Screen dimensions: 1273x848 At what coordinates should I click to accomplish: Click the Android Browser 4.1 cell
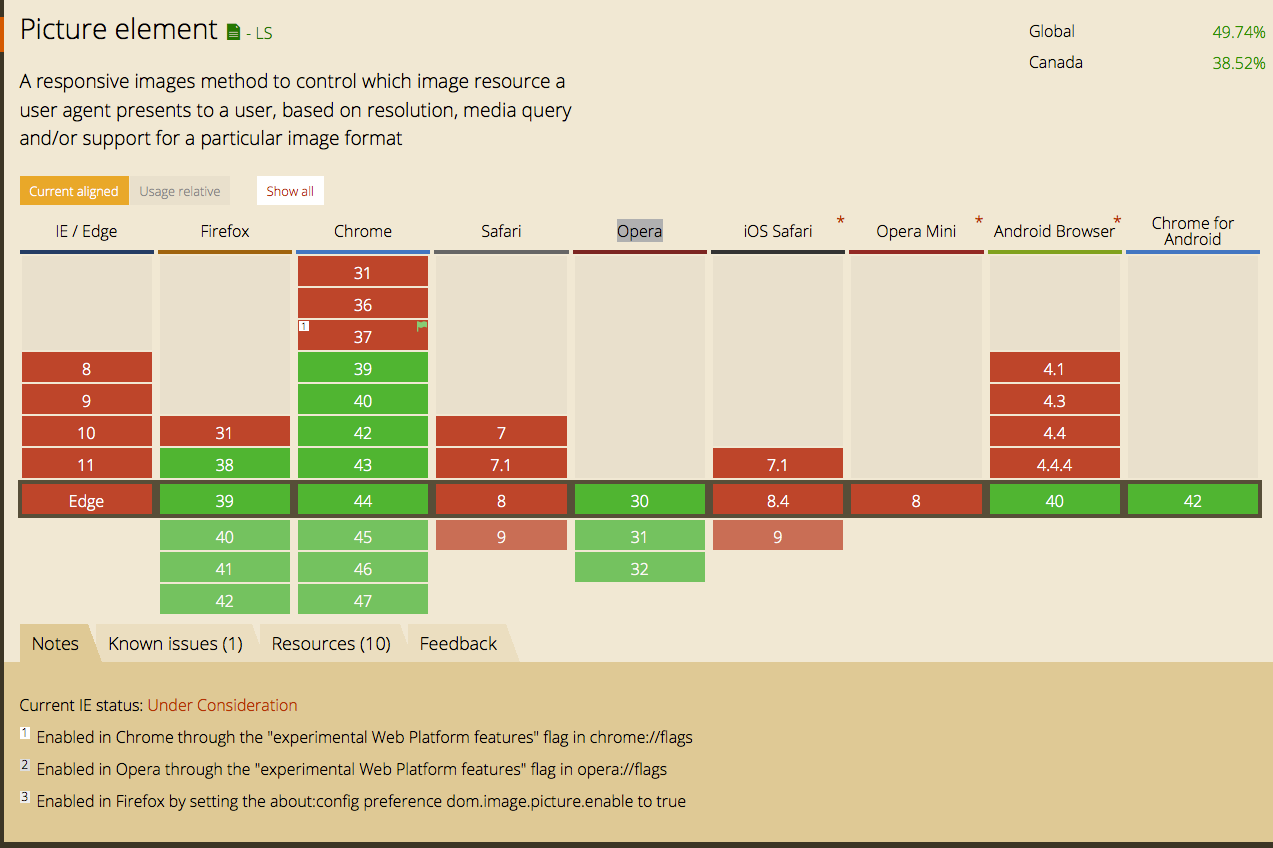(1055, 368)
